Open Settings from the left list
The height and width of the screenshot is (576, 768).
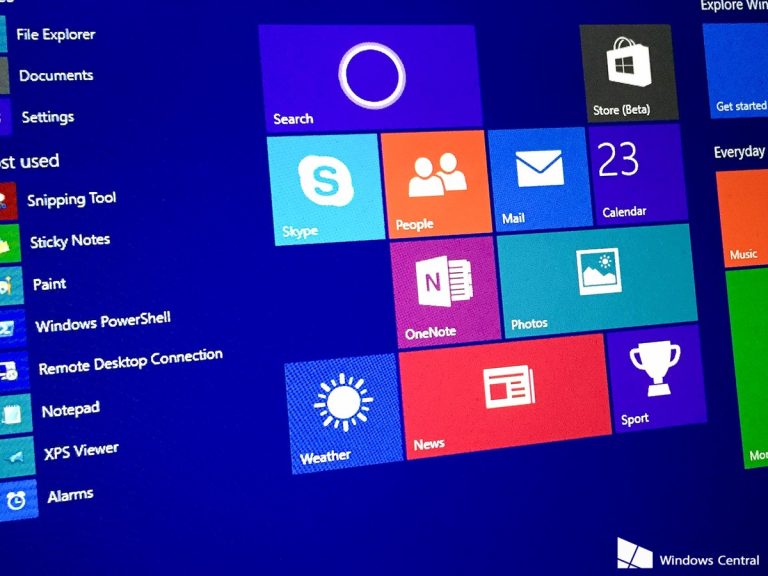click(x=47, y=117)
